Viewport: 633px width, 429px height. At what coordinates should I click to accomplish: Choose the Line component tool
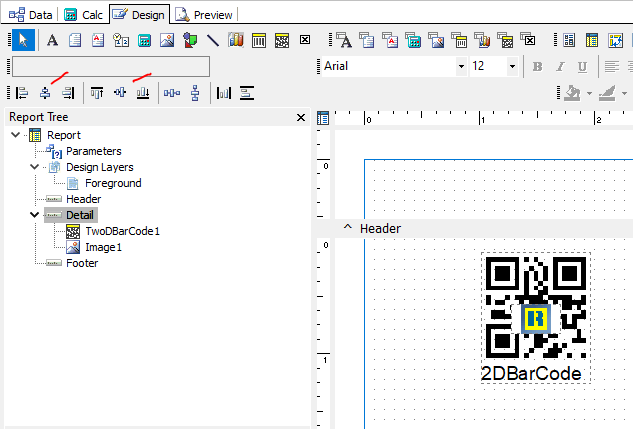[213, 40]
